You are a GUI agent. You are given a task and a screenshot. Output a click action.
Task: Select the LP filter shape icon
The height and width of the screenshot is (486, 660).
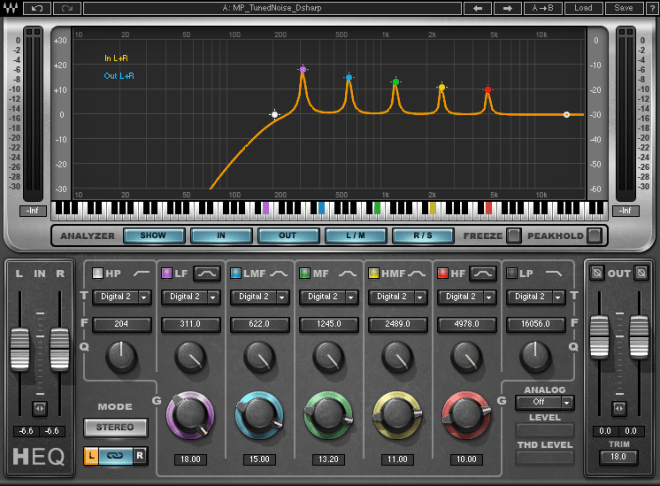(554, 274)
